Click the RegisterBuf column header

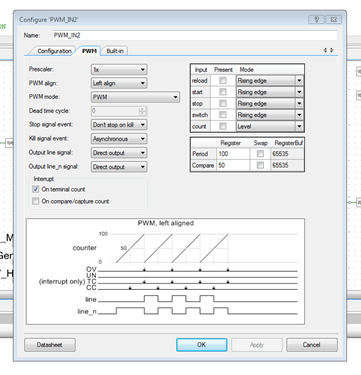point(288,143)
